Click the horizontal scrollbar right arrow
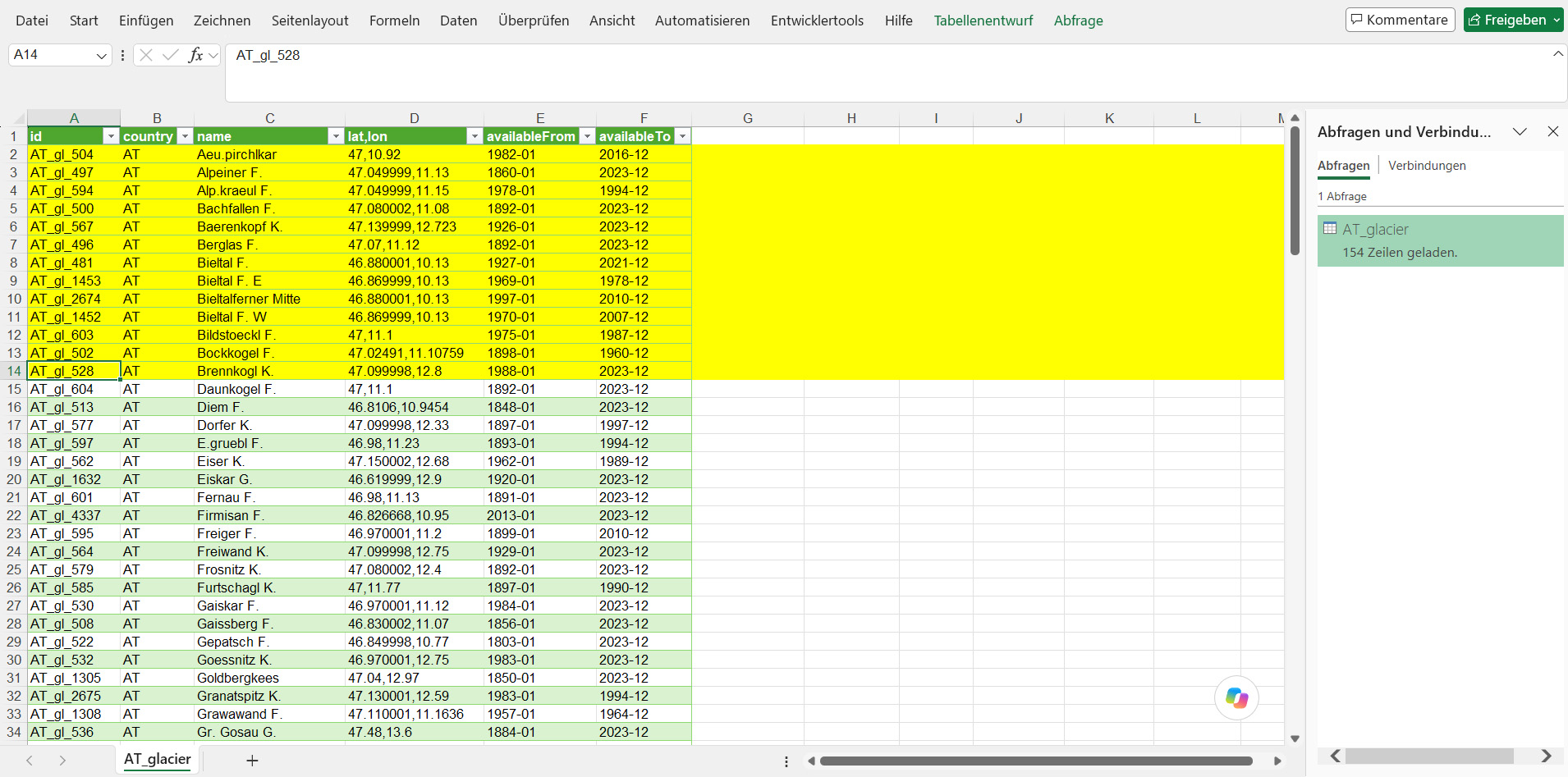This screenshot has height=777, width=1568. (x=1277, y=761)
